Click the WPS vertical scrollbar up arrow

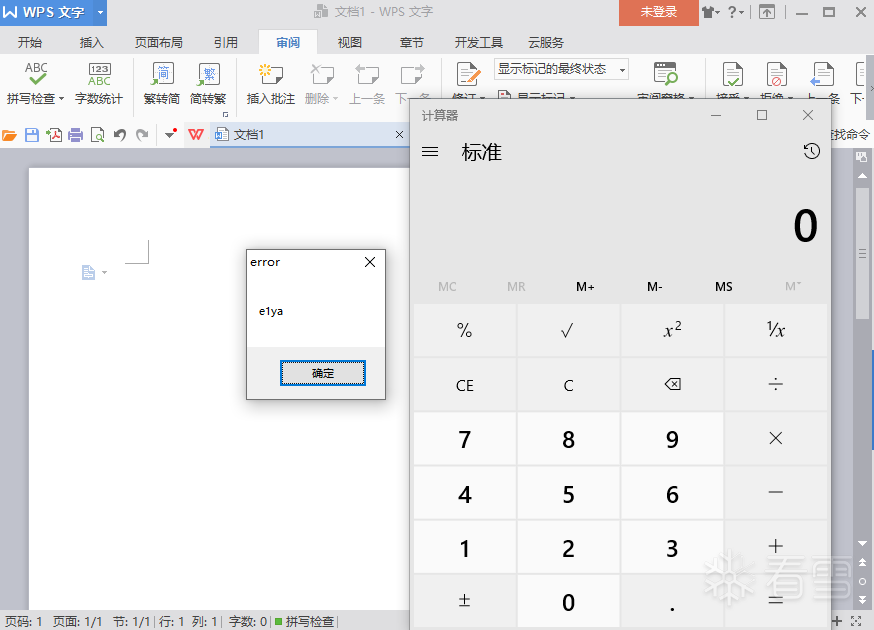[x=862, y=176]
